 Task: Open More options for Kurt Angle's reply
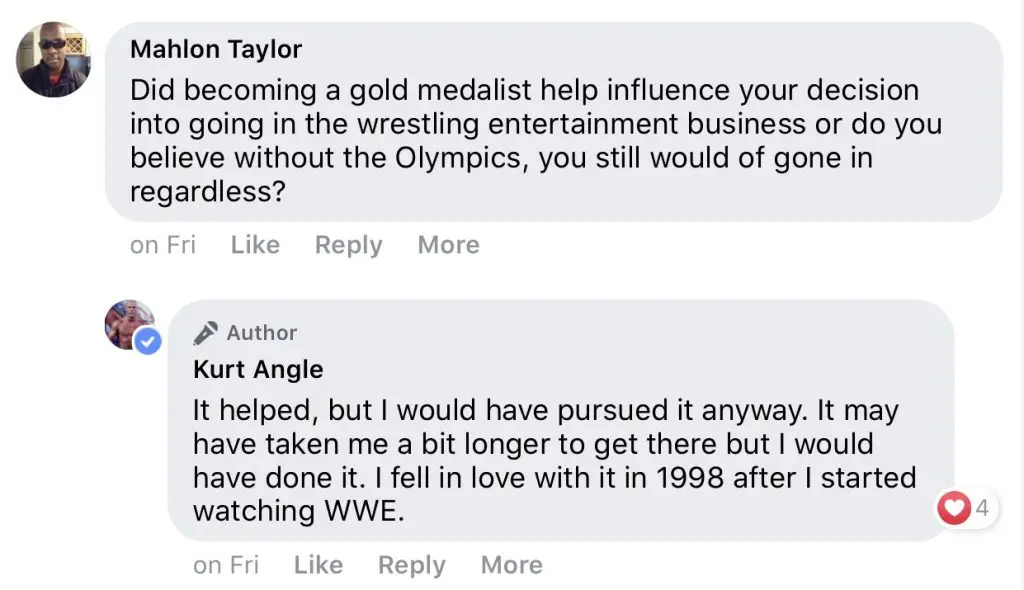pyautogui.click(x=511, y=565)
